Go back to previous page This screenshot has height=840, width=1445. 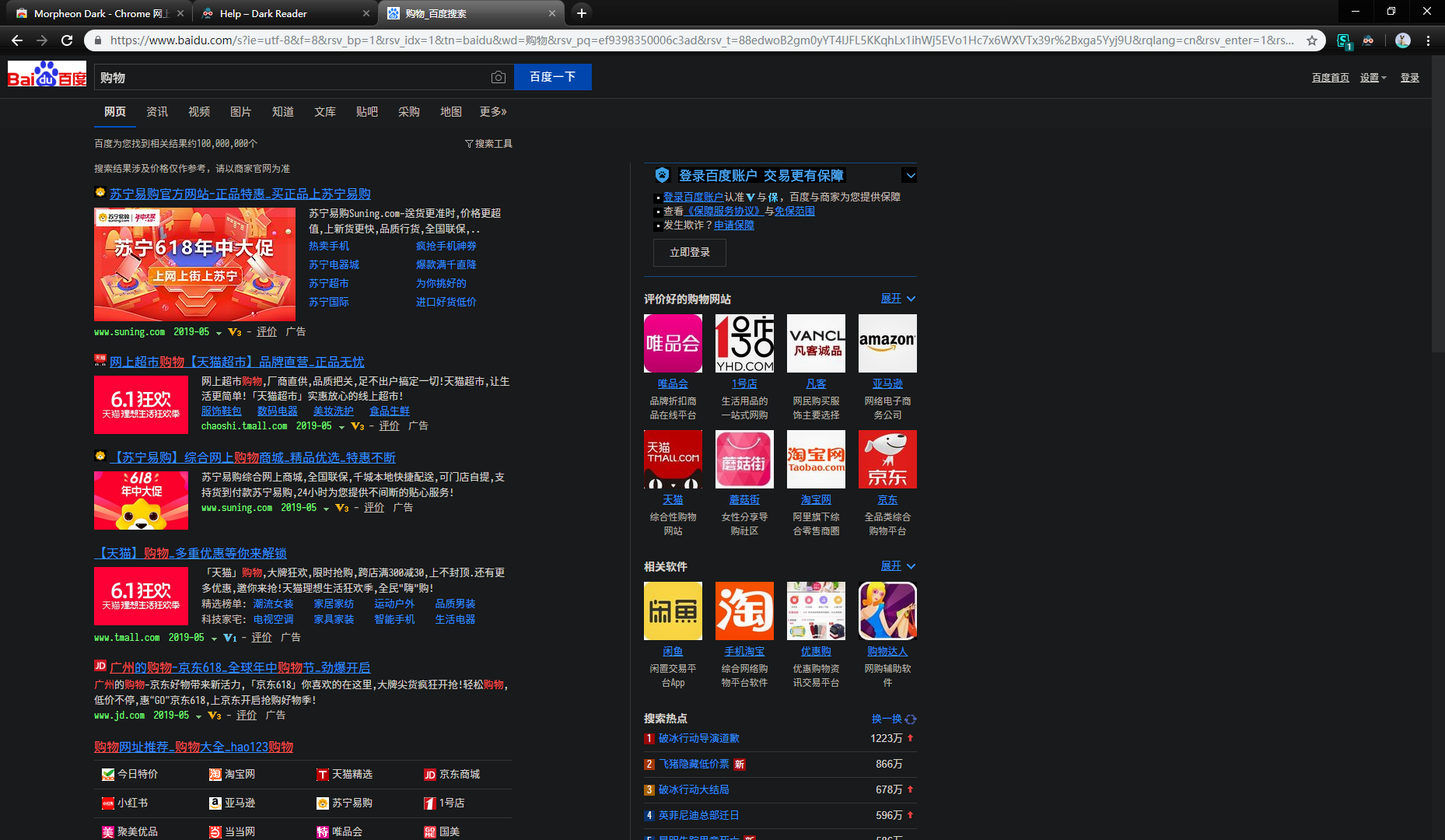17,40
